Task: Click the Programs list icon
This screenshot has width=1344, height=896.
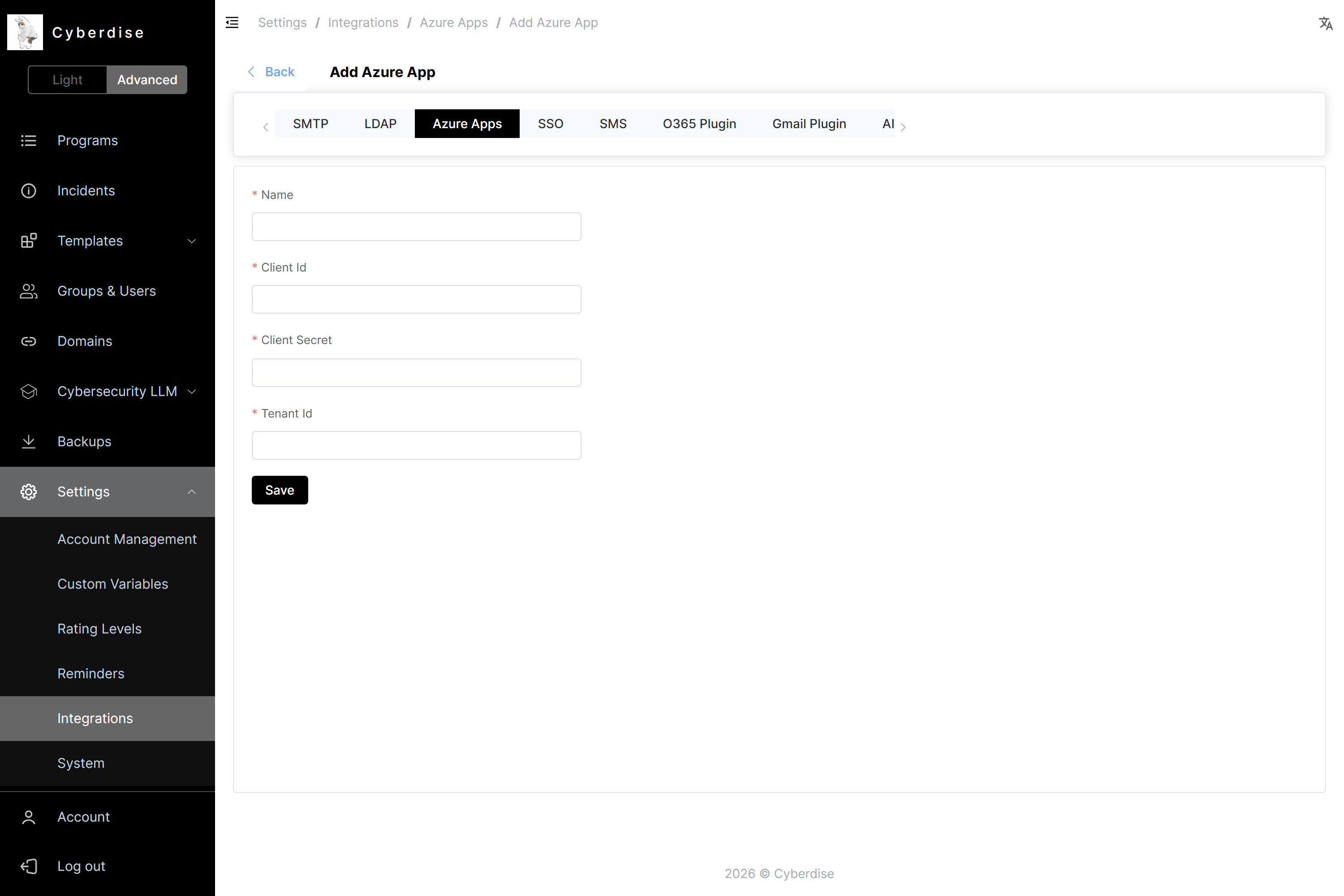Action: pos(29,141)
